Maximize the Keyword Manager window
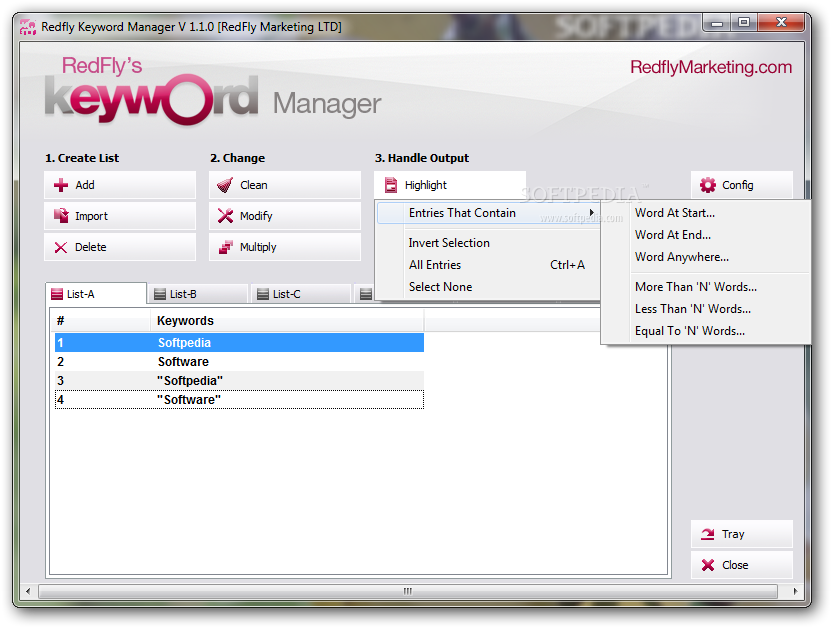This screenshot has height=628, width=832. click(x=744, y=23)
